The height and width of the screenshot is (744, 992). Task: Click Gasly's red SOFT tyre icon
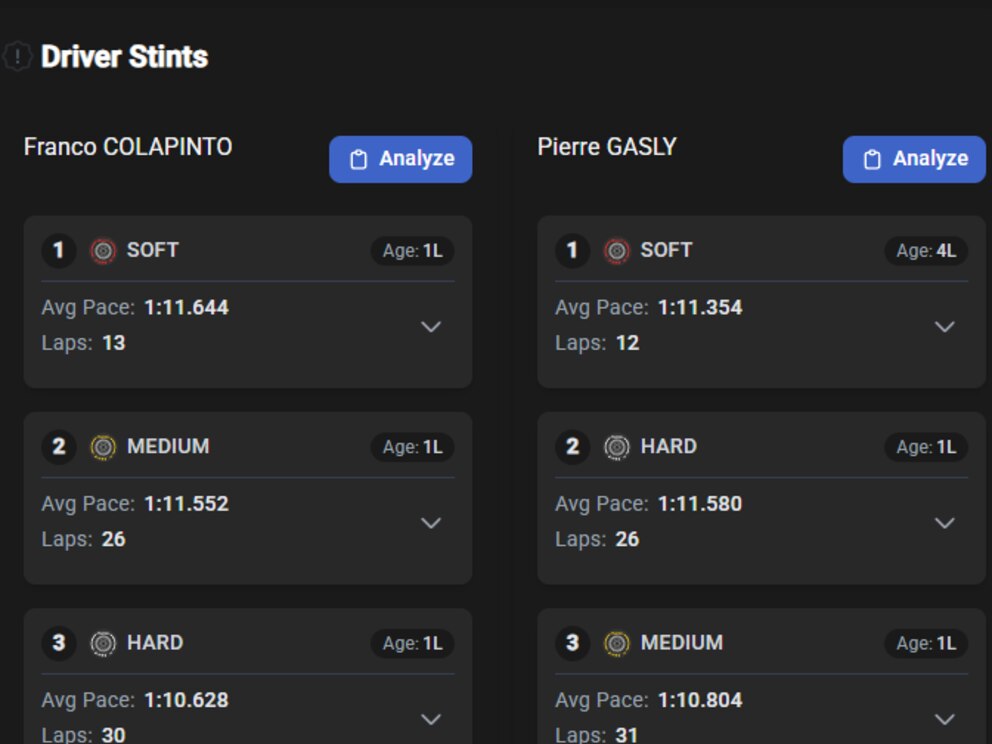(x=617, y=251)
